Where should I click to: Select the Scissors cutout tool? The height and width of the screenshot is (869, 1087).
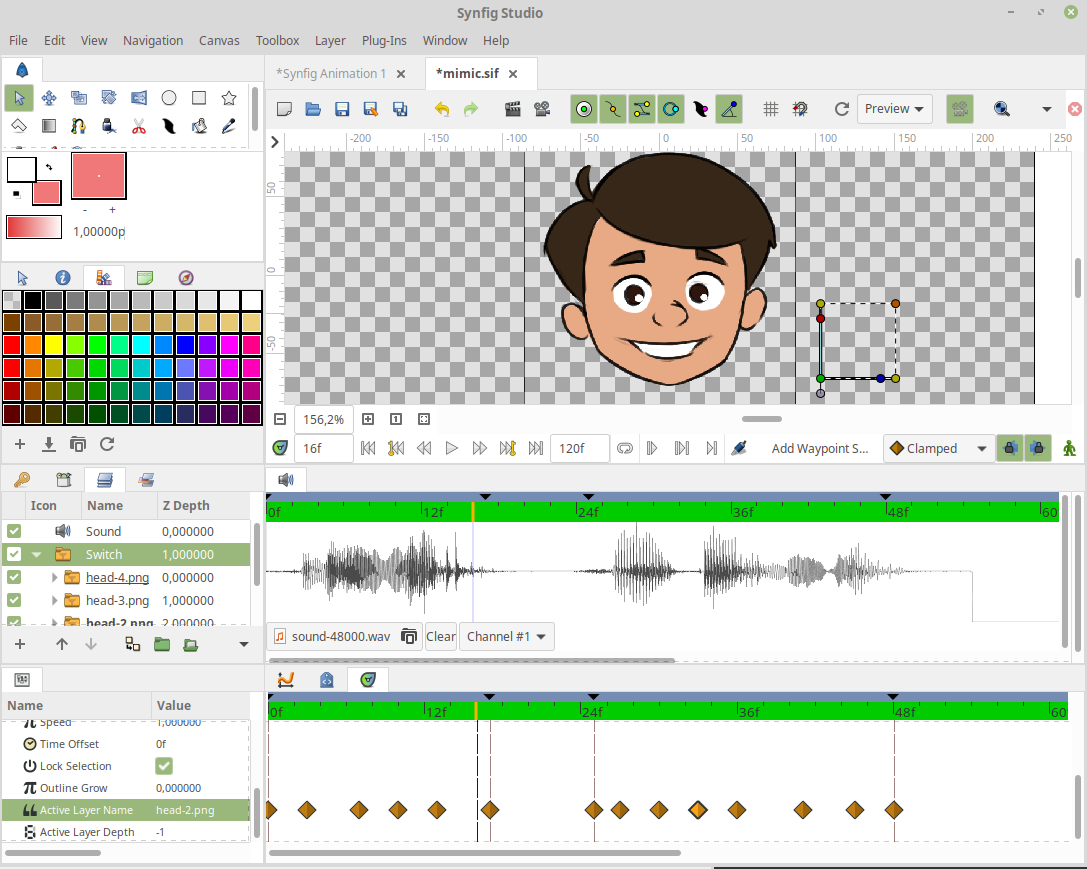point(139,126)
